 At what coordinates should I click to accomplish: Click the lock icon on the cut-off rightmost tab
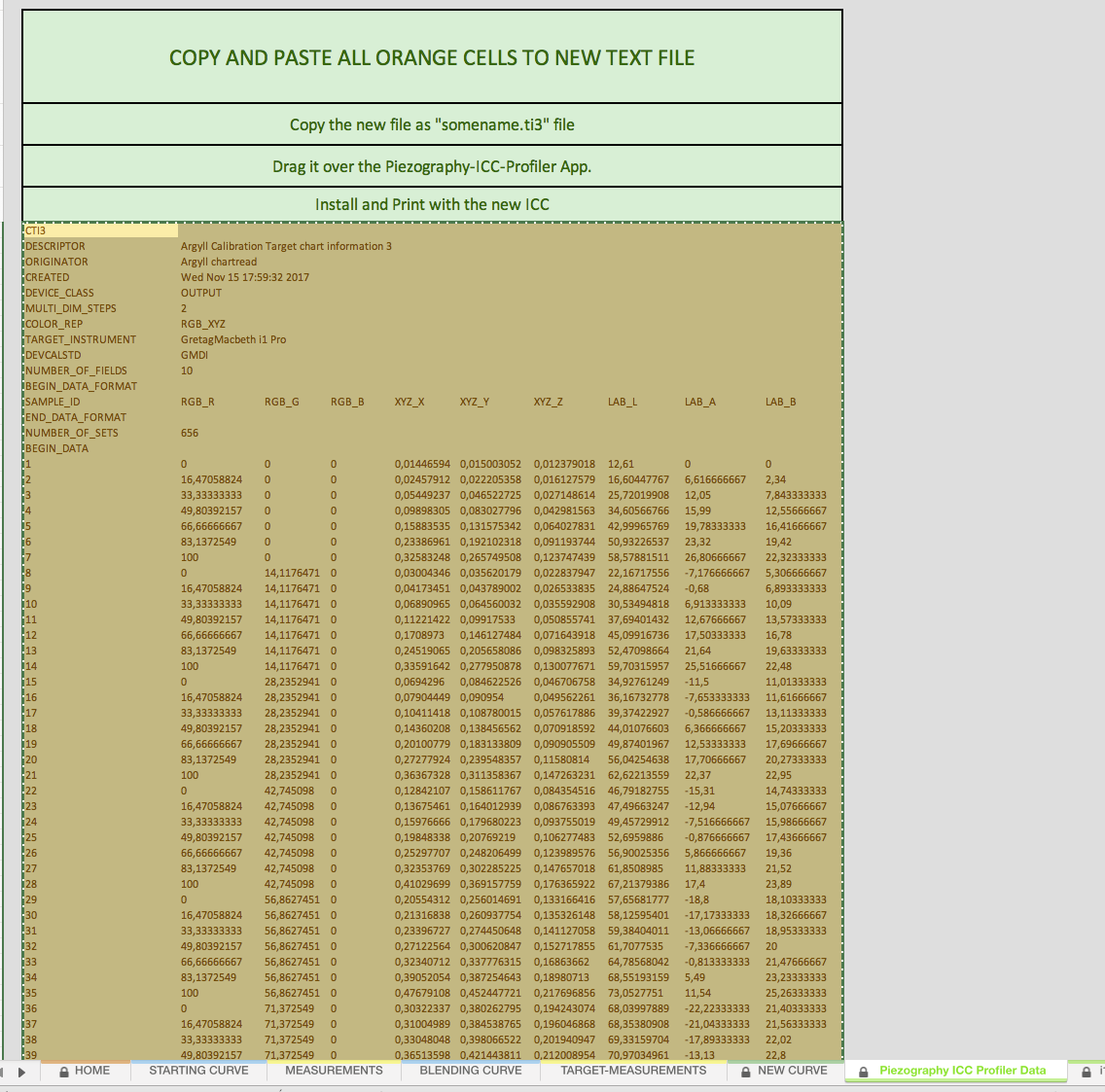(1087, 1072)
